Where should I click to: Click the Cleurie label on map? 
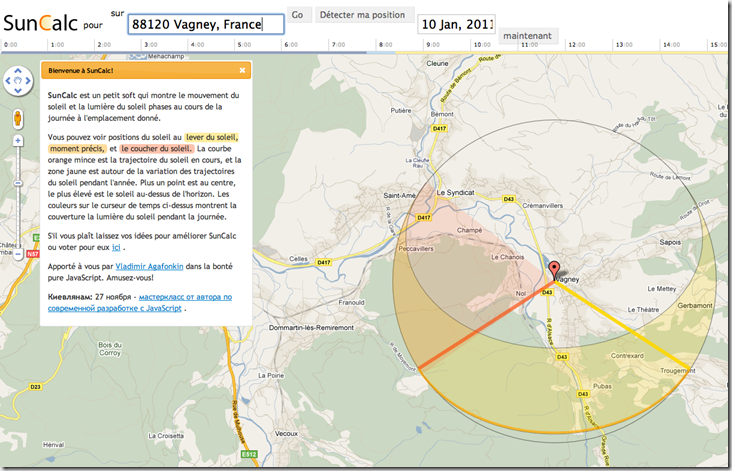pyautogui.click(x=437, y=63)
